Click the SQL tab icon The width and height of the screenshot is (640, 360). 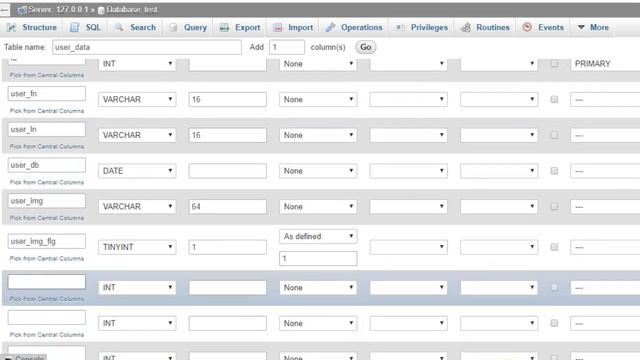pyautogui.click(x=74, y=27)
